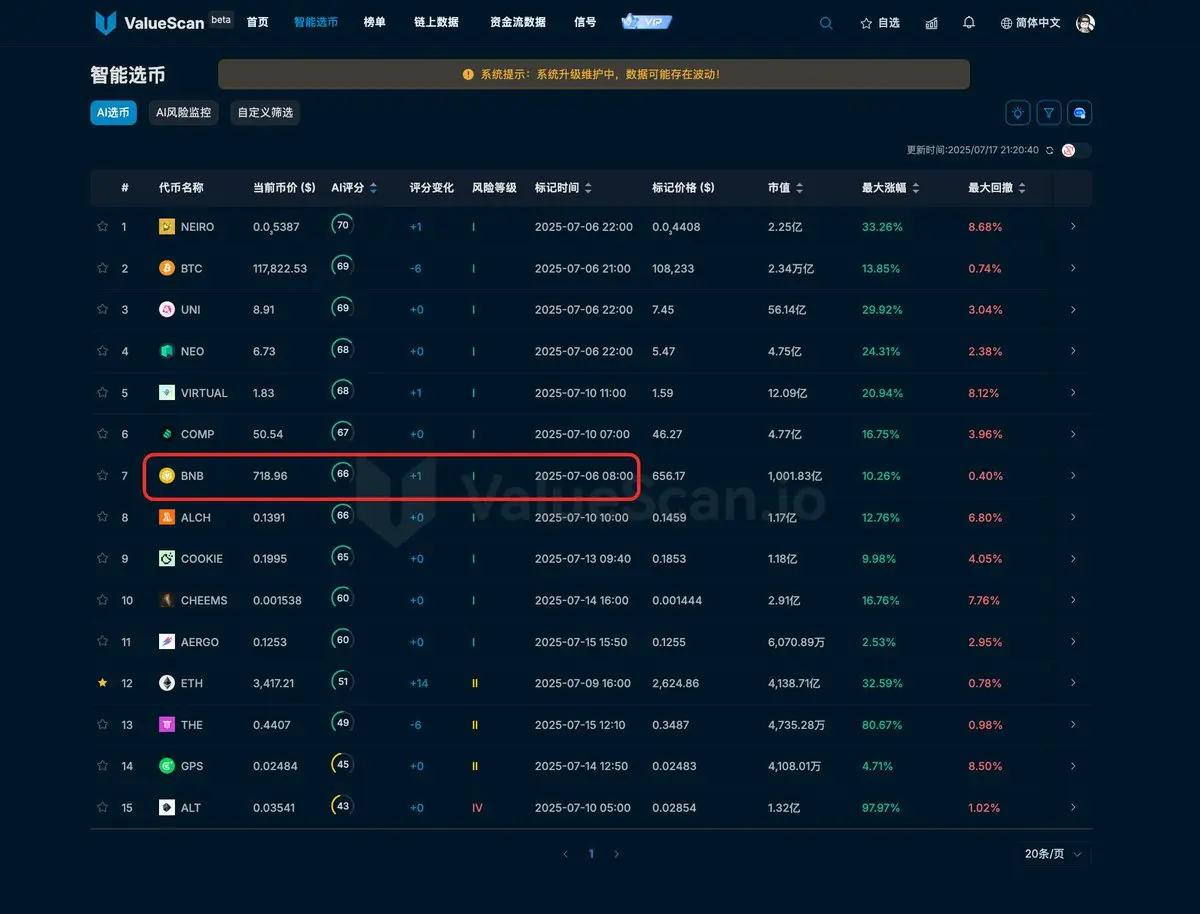Star VIRTUAL as a favorite

(x=102, y=393)
